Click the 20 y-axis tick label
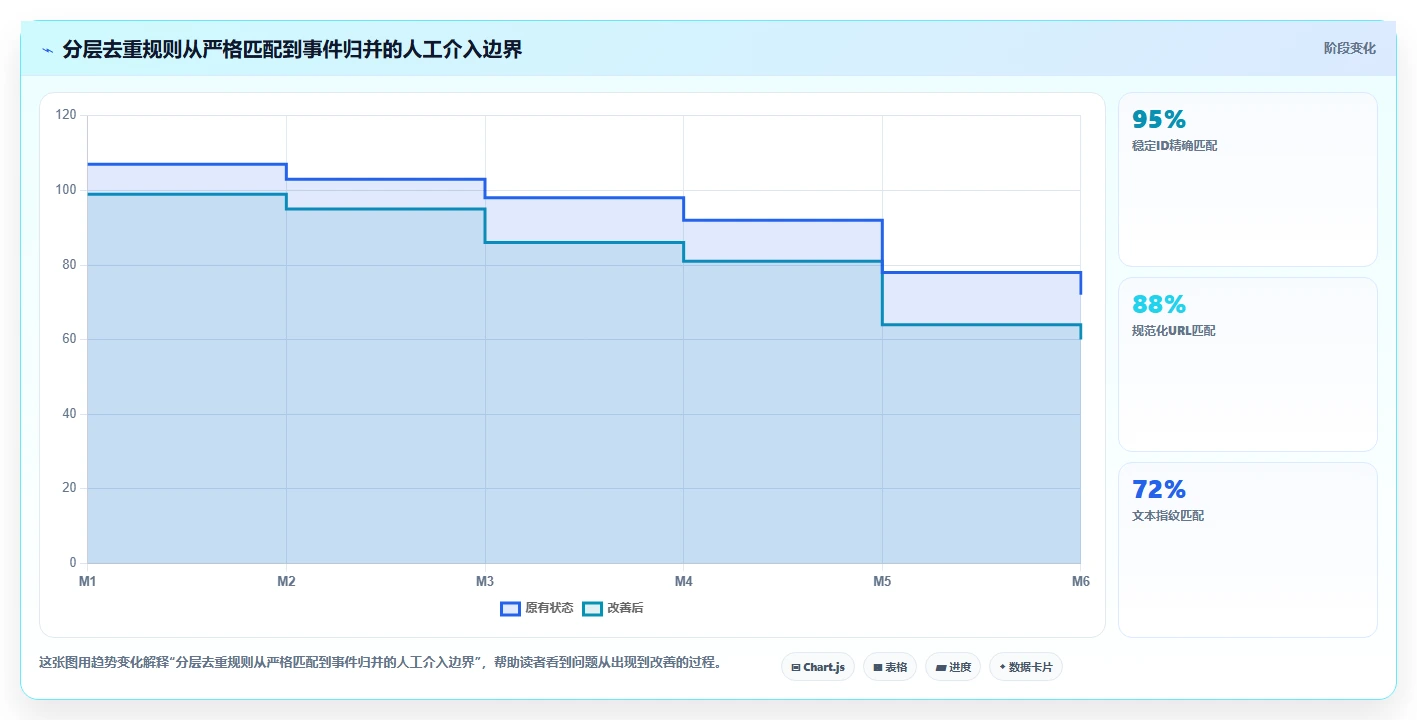The width and height of the screenshot is (1417, 720). coord(69,488)
